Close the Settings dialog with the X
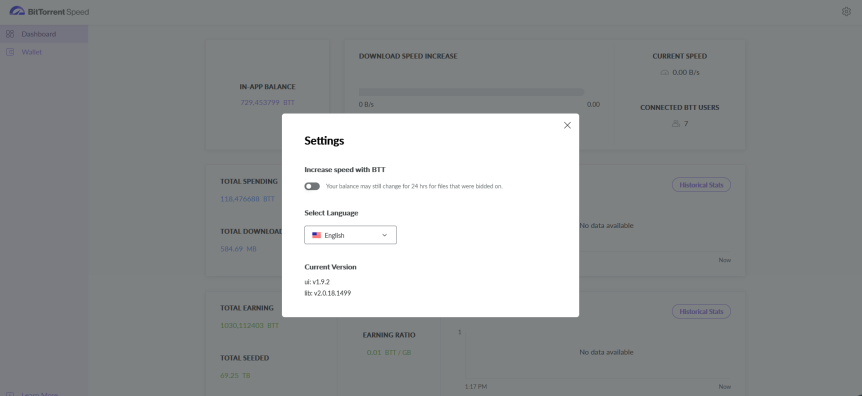862x396 pixels. click(x=567, y=125)
